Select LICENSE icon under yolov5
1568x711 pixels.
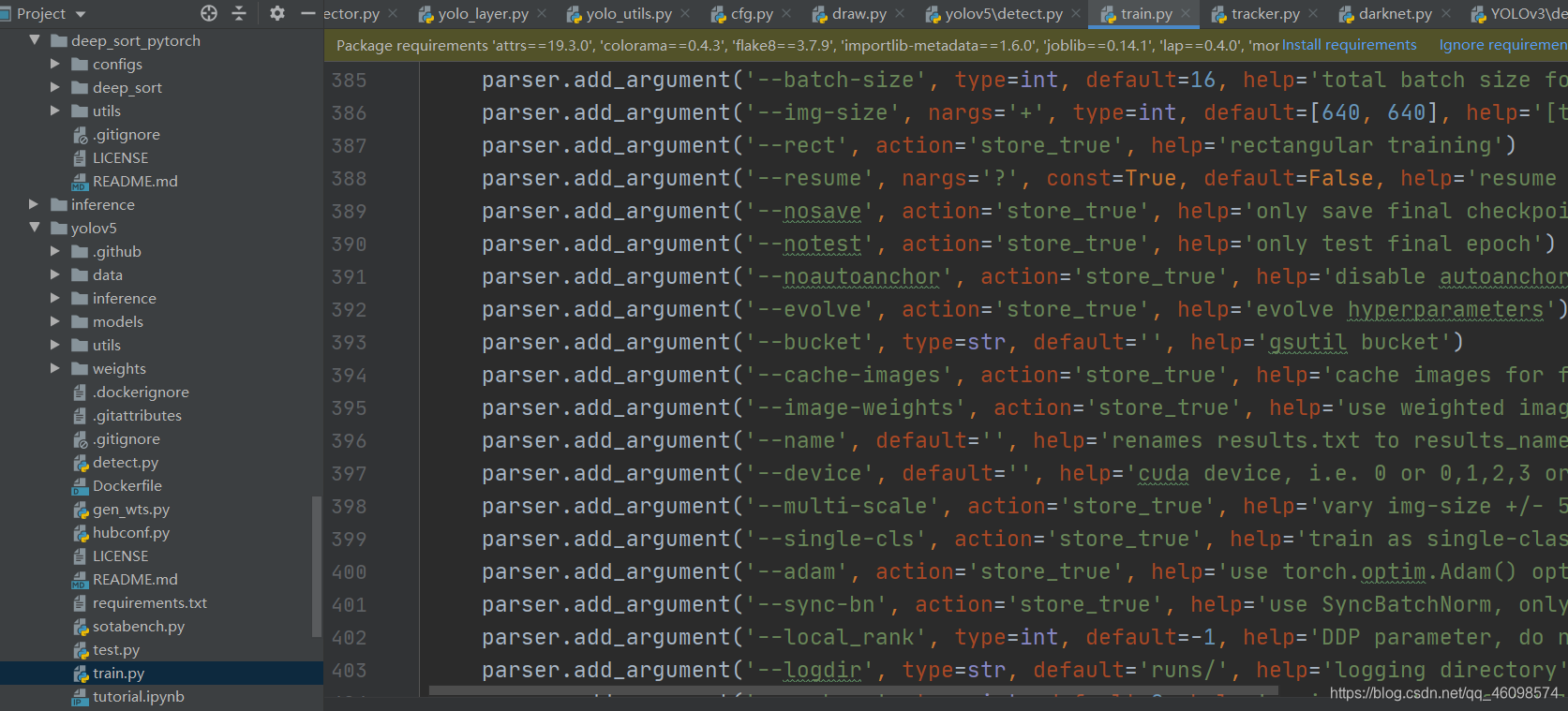[x=81, y=556]
